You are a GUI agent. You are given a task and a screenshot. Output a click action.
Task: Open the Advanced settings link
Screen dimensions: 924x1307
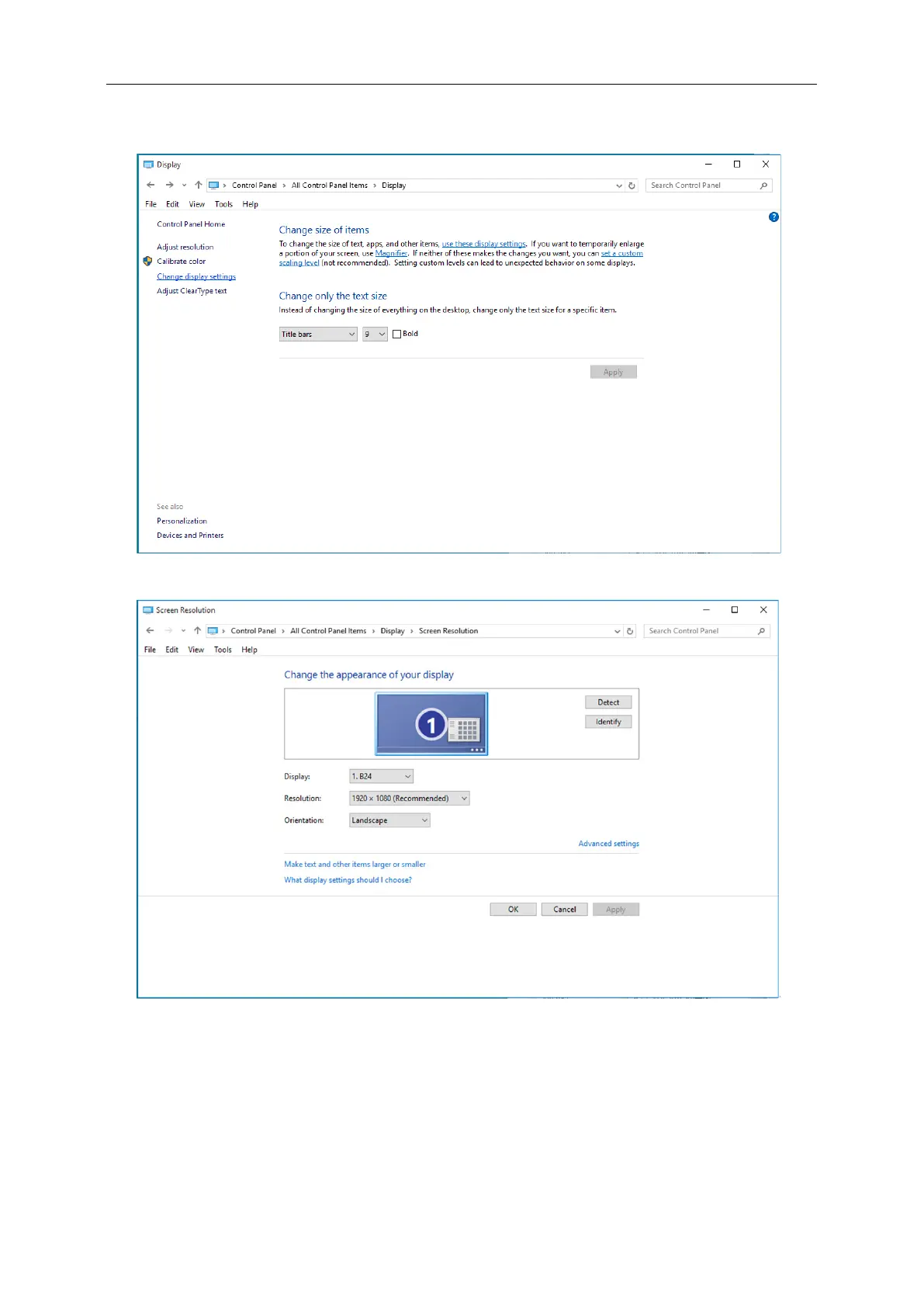pyautogui.click(x=609, y=844)
